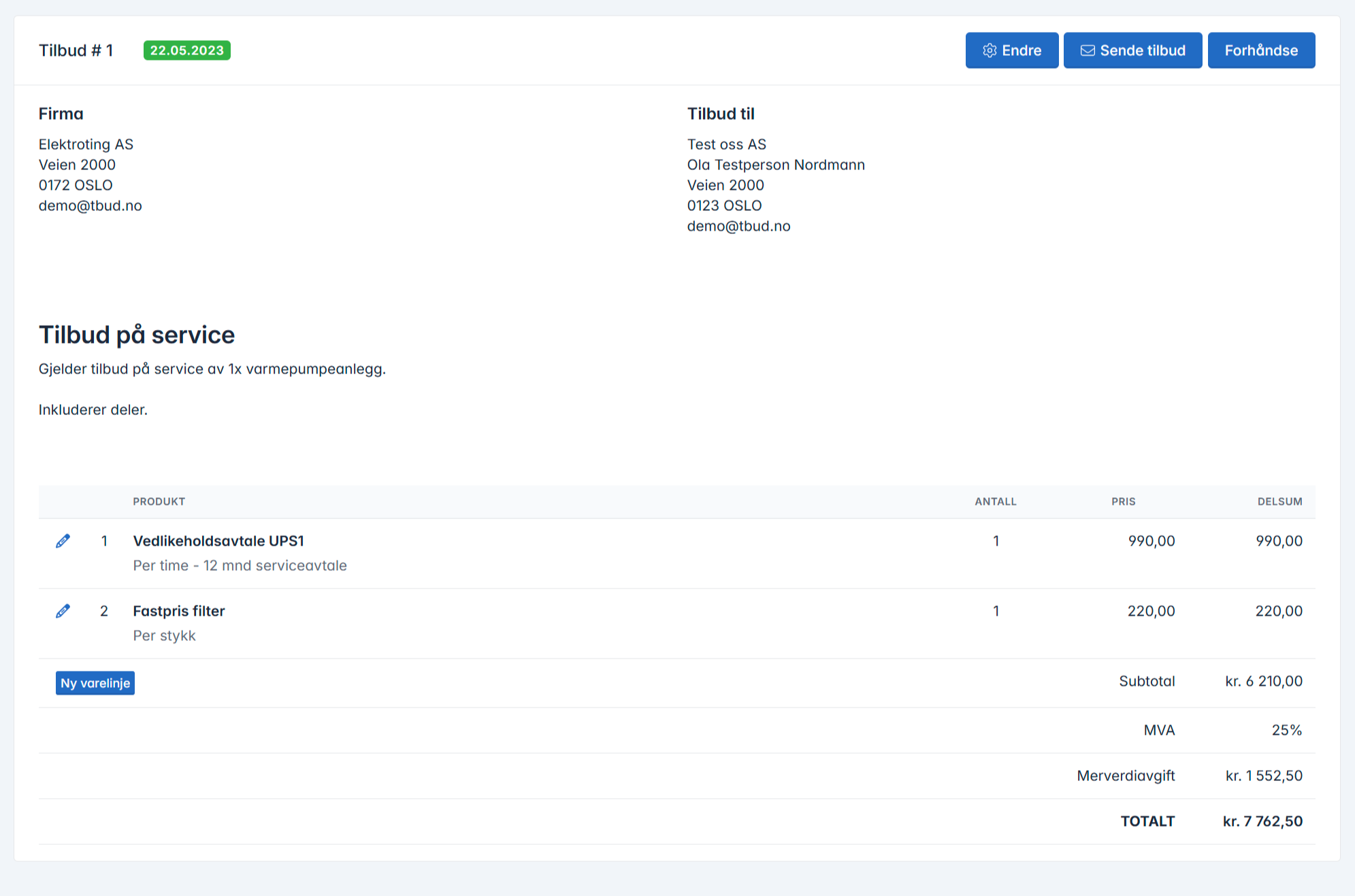Viewport: 1355px width, 896px height.
Task: Click the Tilbud på service heading
Action: pyautogui.click(x=137, y=335)
